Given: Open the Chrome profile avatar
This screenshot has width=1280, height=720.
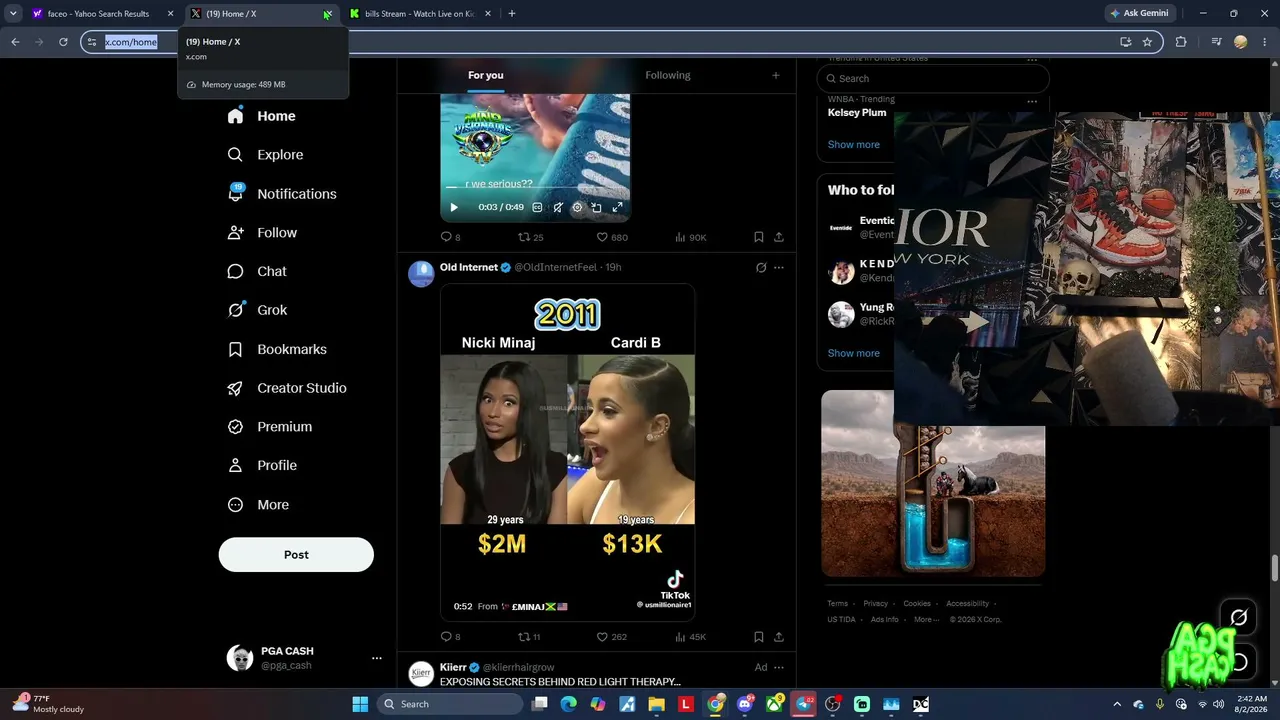Looking at the screenshot, I should [x=1241, y=42].
